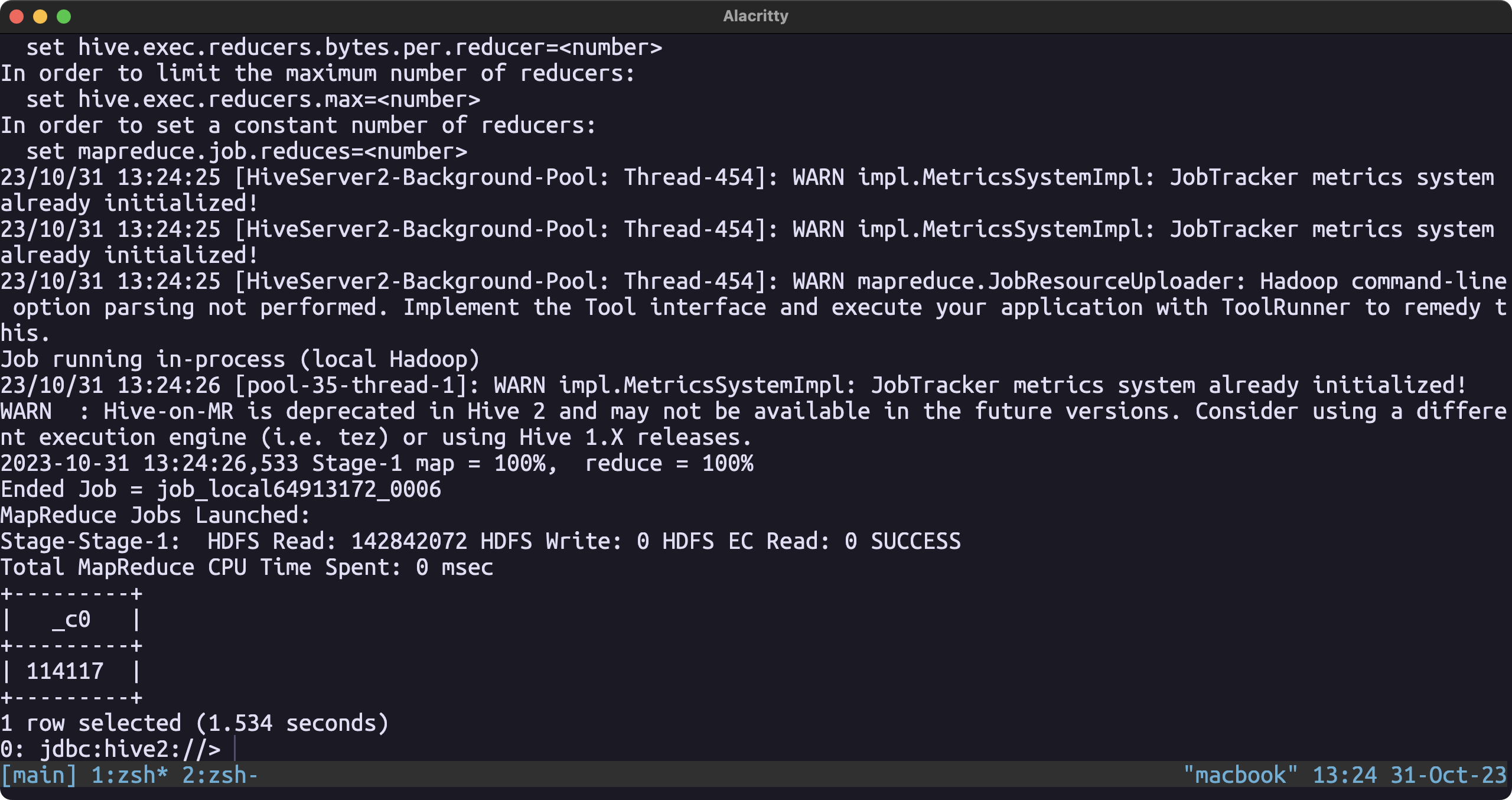Viewport: 1512px width, 800px height.
Task: Click the SUCCESS status text
Action: click(x=915, y=541)
